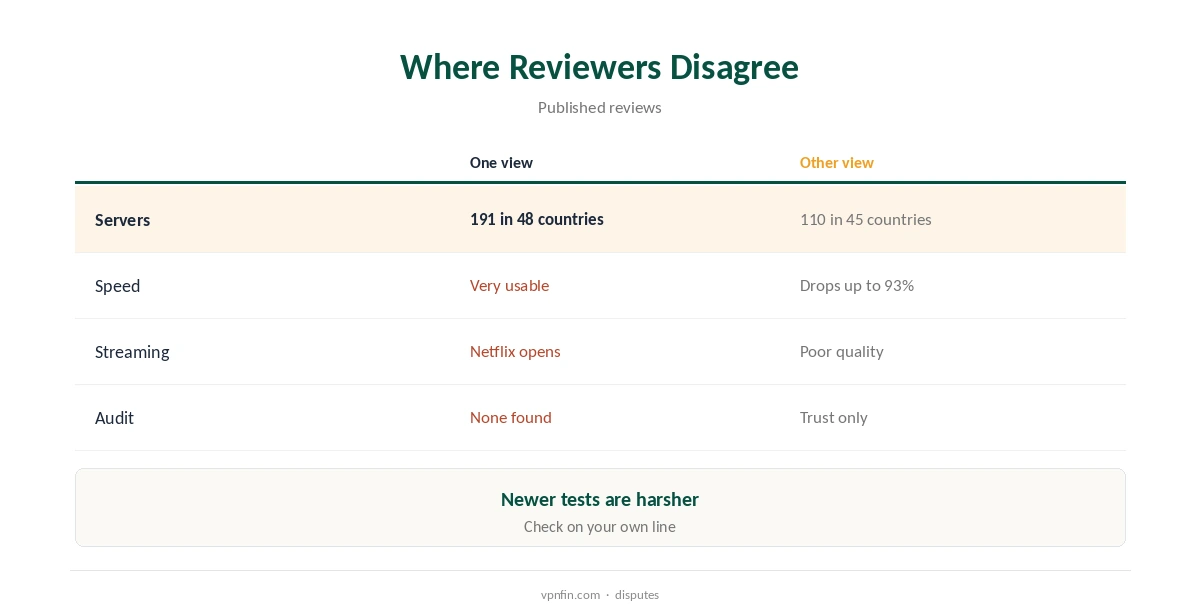The width and height of the screenshot is (1200, 614).
Task: Click the 'Check on your own line' note
Action: click(600, 526)
